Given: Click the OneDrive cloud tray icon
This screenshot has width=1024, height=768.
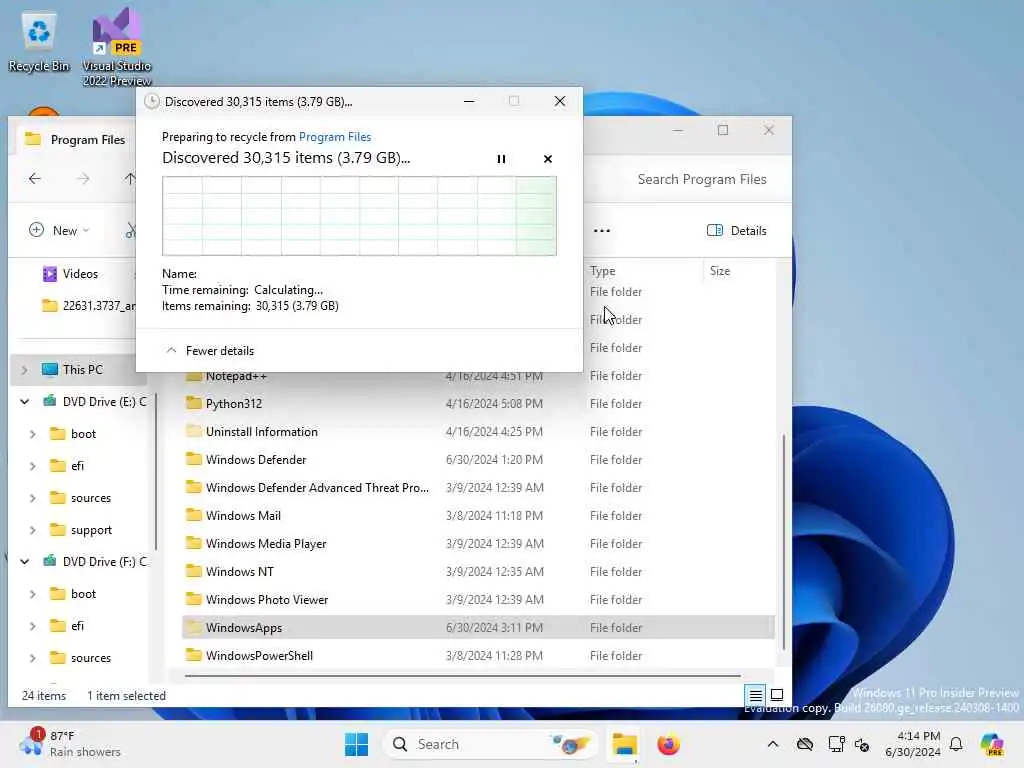Looking at the screenshot, I should 805,744.
